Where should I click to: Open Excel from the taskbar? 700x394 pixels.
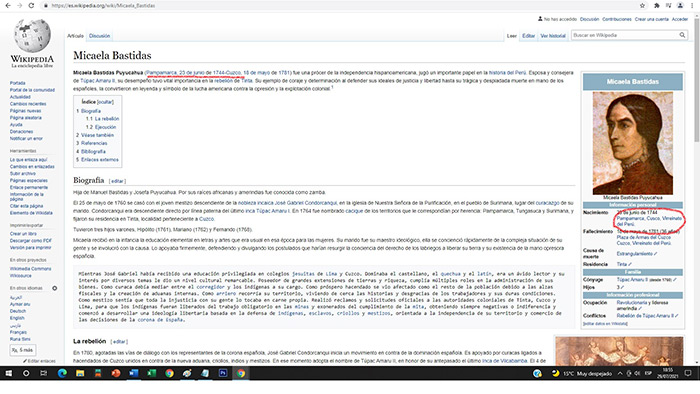pyautogui.click(x=151, y=373)
